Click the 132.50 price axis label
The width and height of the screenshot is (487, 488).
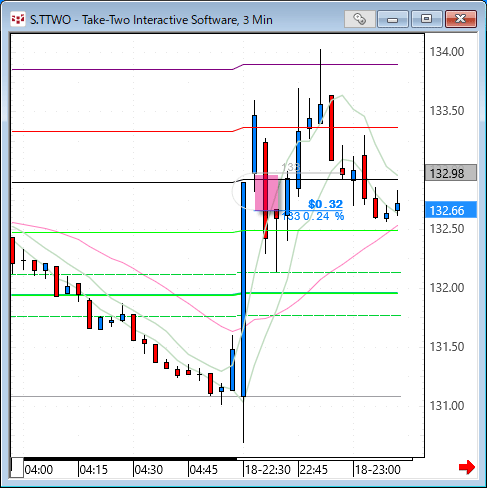click(447, 229)
